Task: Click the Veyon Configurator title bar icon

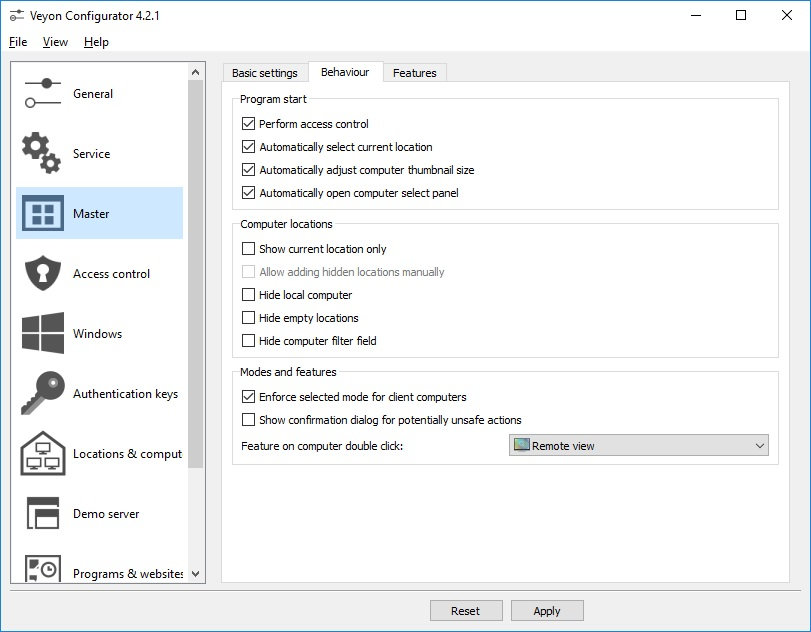Action: pyautogui.click(x=17, y=16)
